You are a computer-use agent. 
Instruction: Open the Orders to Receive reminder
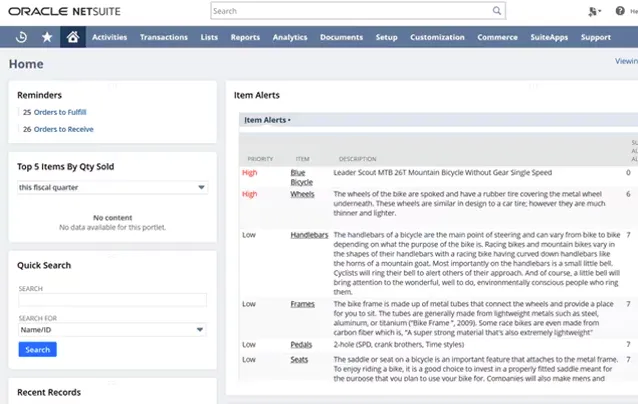(65, 129)
